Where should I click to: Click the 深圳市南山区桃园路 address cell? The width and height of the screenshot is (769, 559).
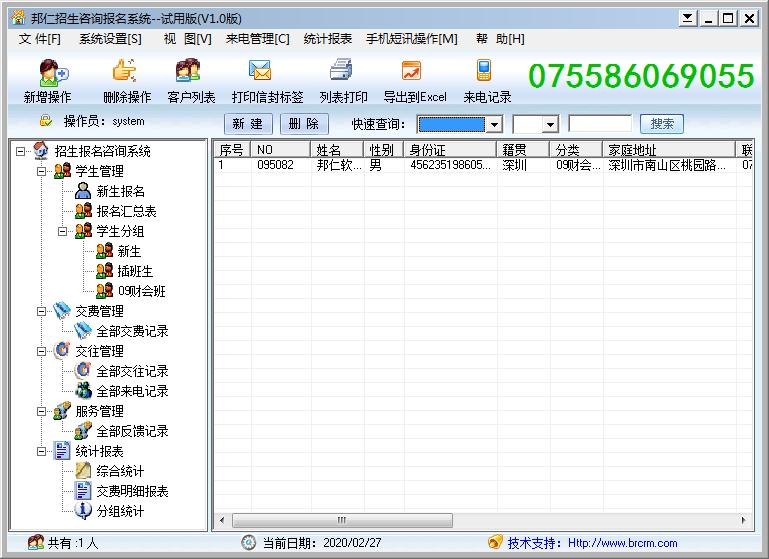coord(667,165)
